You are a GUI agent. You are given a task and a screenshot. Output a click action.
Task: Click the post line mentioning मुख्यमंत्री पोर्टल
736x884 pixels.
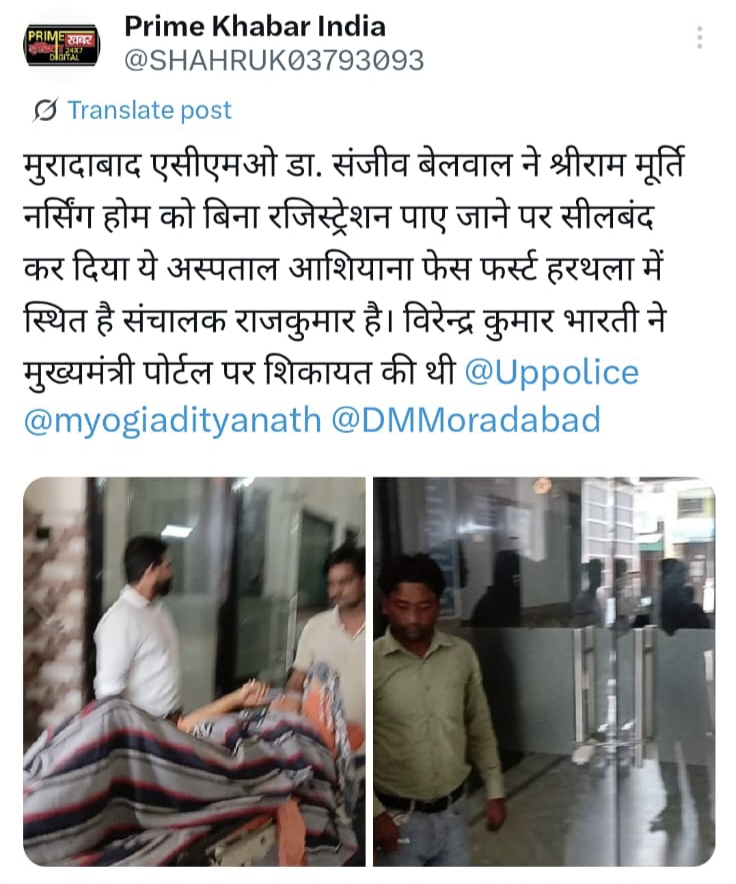(x=239, y=373)
